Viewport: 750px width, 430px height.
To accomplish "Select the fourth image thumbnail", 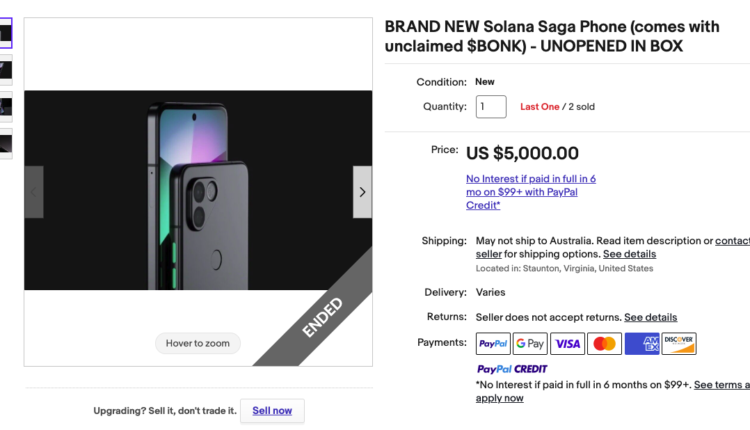I will (6, 144).
